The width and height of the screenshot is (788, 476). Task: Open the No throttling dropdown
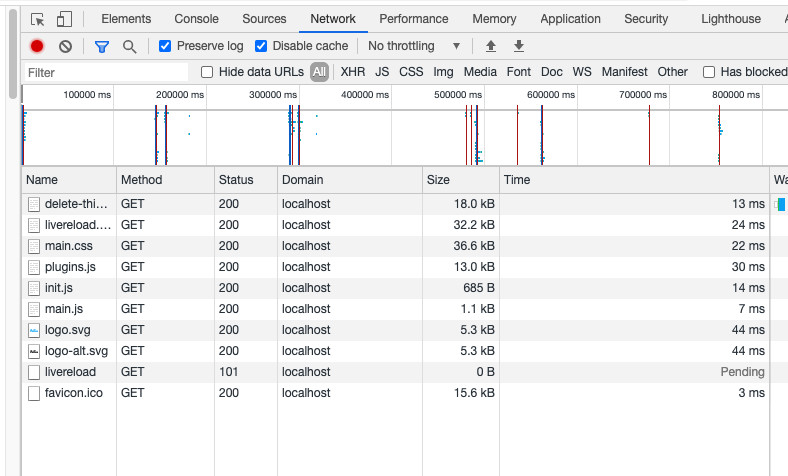pos(414,46)
